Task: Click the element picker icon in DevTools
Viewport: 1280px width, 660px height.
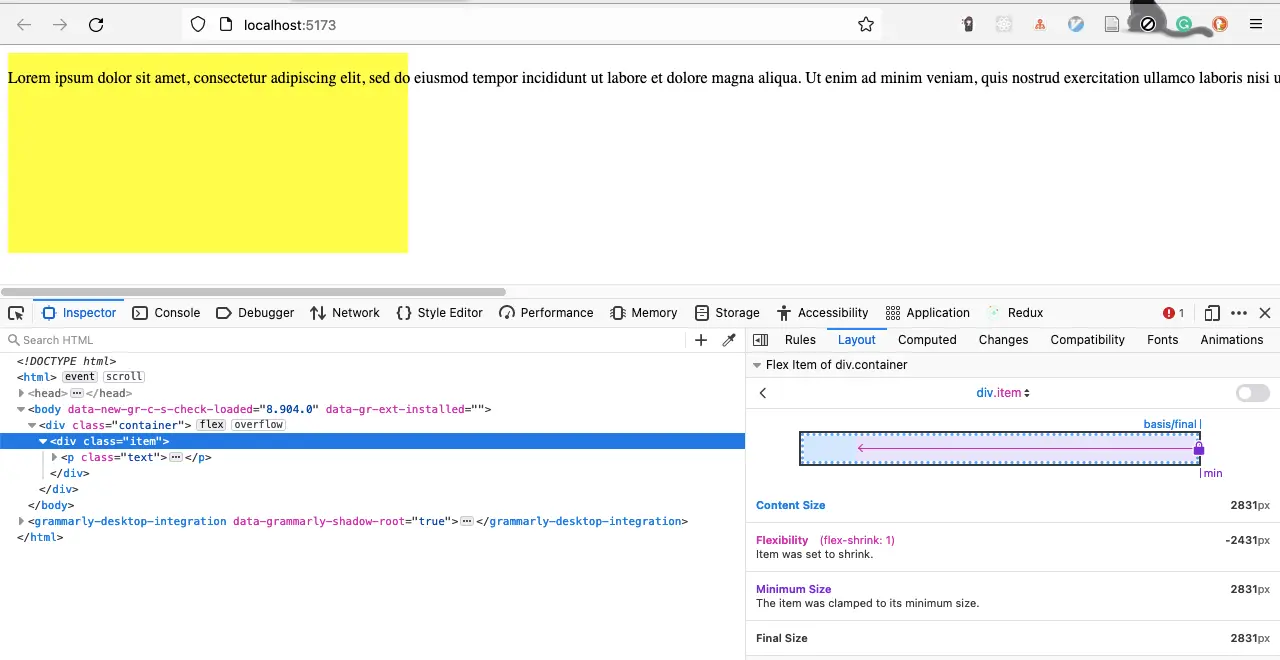Action: [x=16, y=313]
